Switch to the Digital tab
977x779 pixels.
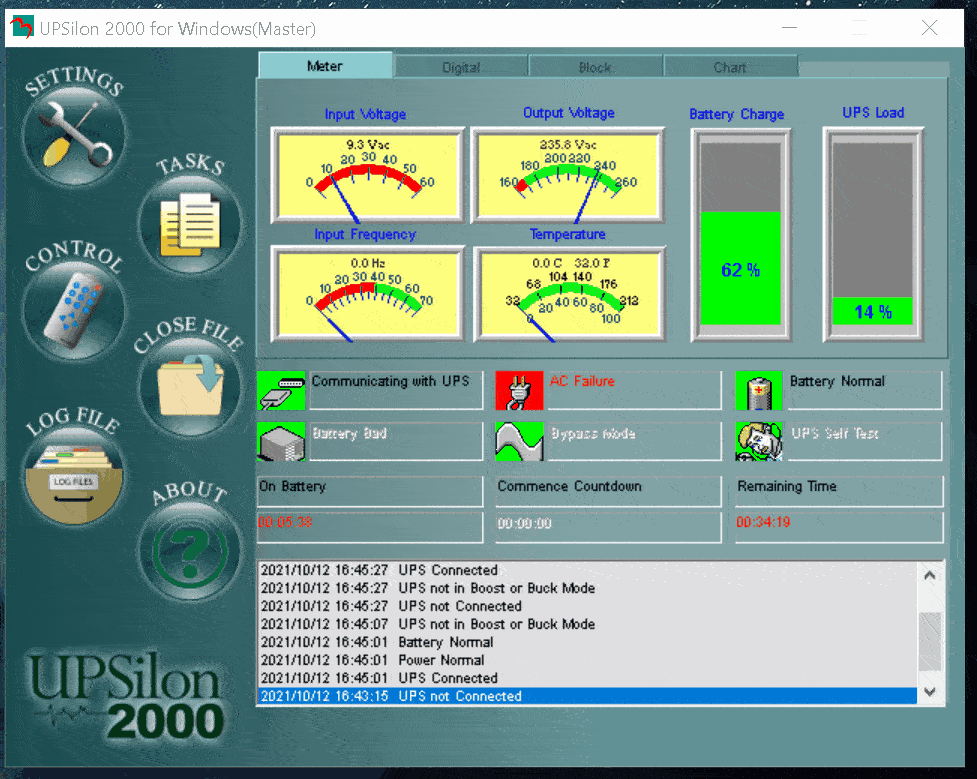pos(461,67)
